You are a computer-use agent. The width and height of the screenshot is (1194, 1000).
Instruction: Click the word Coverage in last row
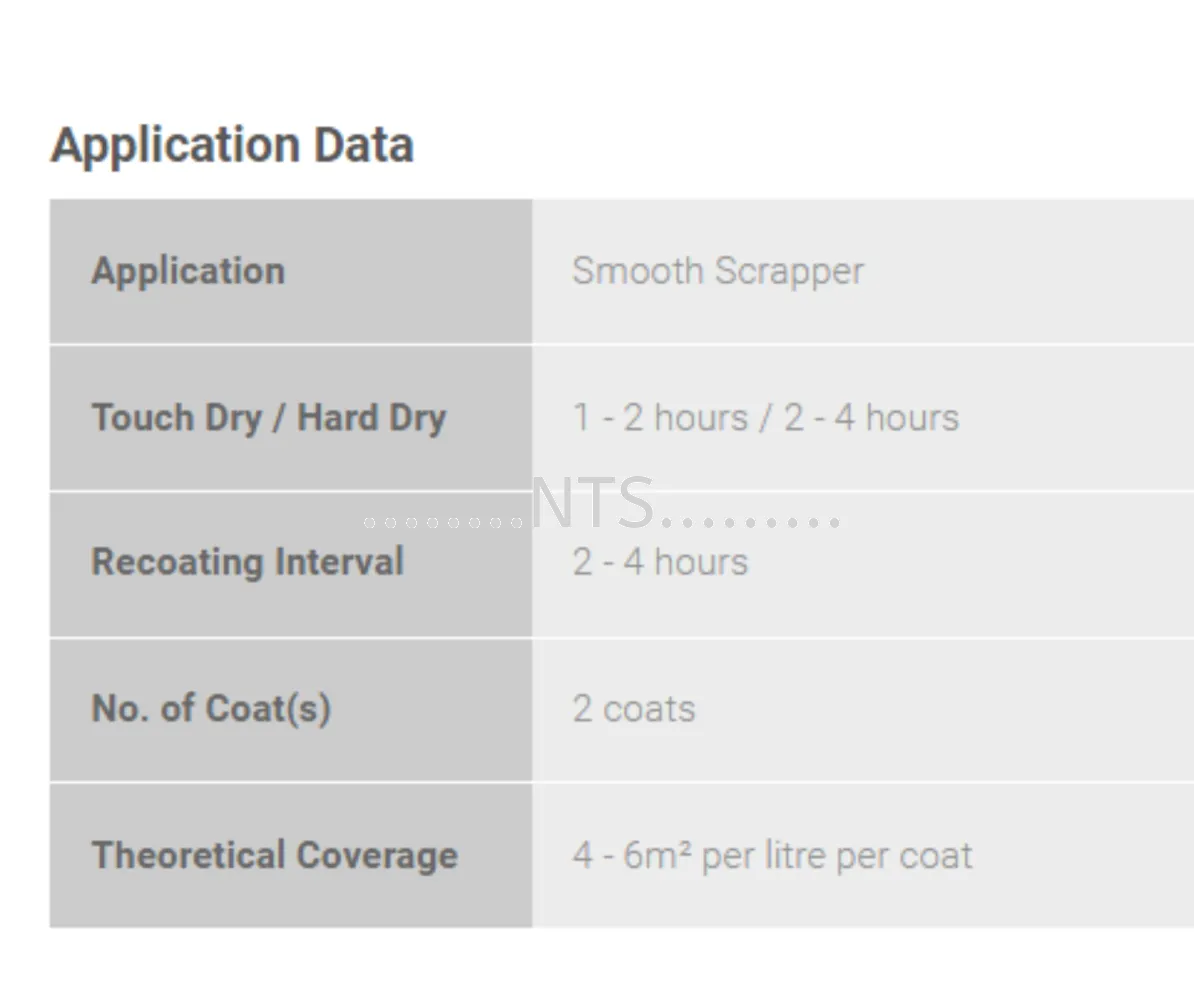[x=377, y=855]
